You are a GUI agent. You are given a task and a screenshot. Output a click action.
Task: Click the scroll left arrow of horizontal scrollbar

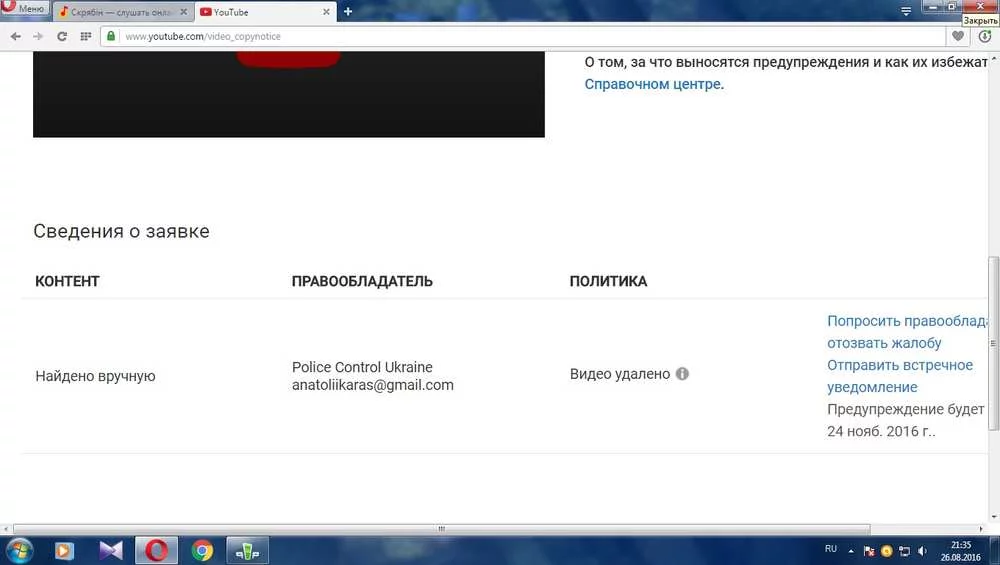click(6, 529)
